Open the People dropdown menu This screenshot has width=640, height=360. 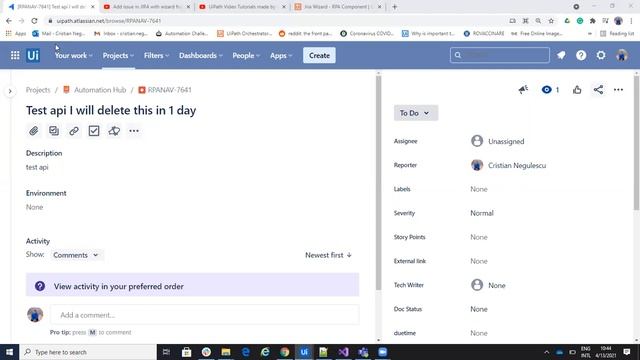pos(246,55)
